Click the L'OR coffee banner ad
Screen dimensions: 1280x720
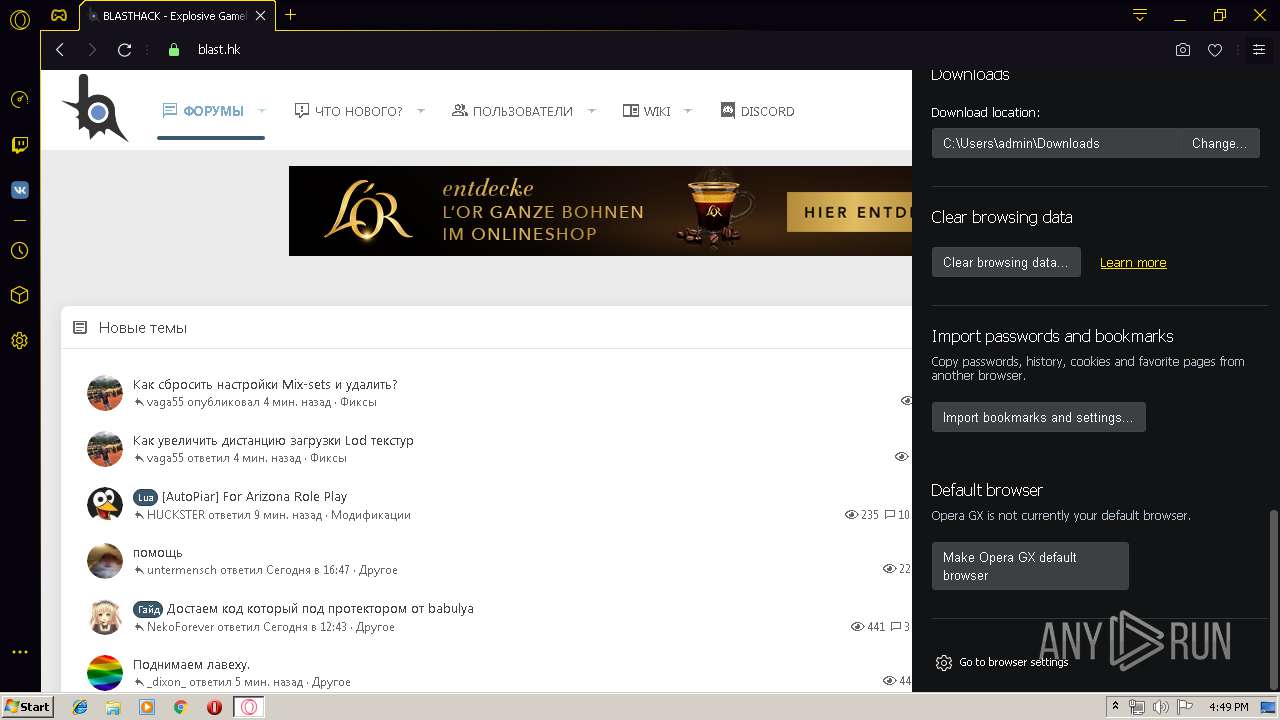[x=600, y=211]
